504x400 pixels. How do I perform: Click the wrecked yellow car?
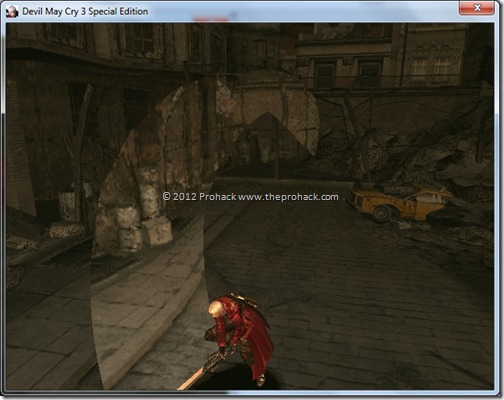click(x=401, y=205)
